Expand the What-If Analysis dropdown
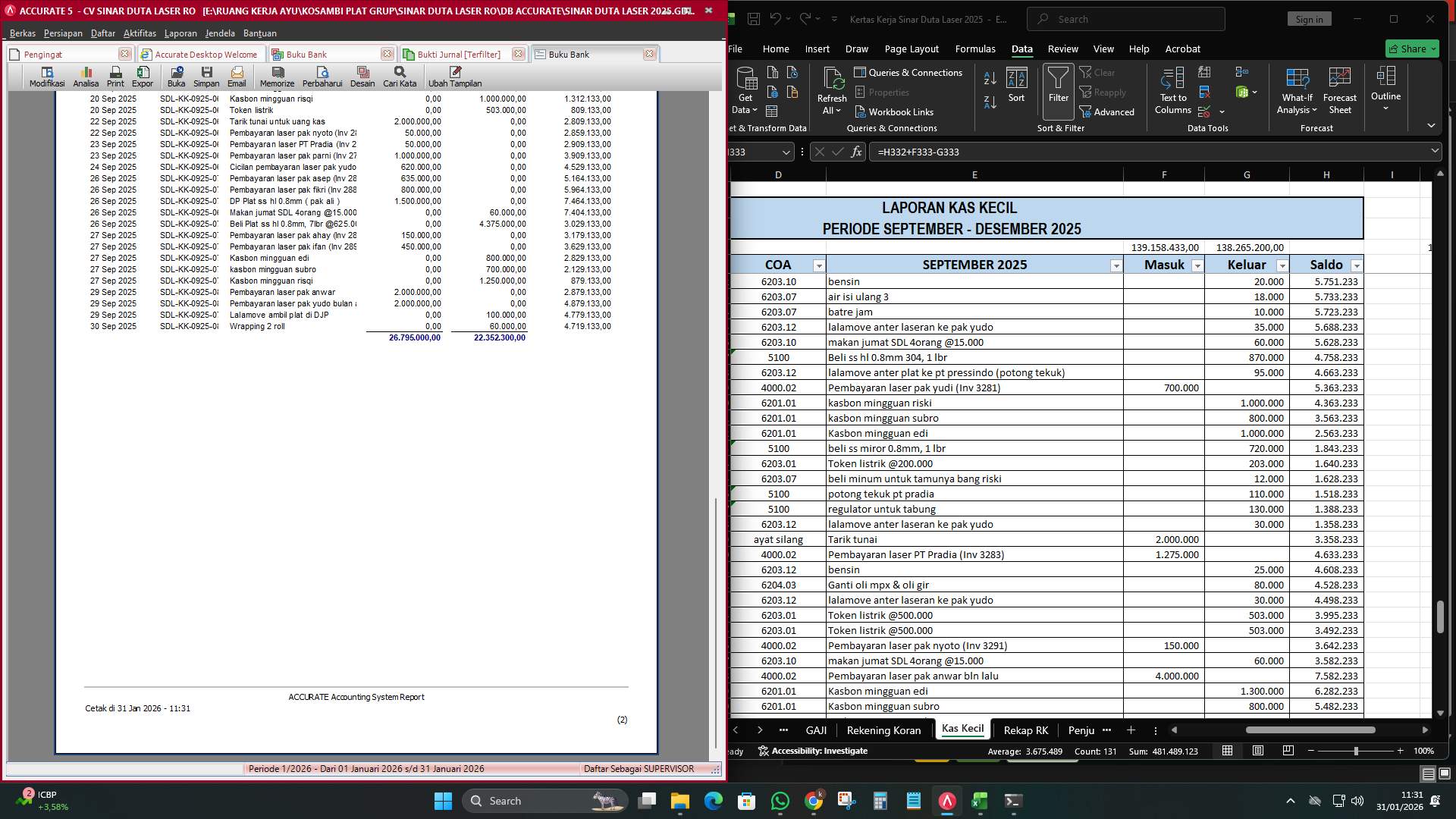The height and width of the screenshot is (819, 1456). (1297, 89)
